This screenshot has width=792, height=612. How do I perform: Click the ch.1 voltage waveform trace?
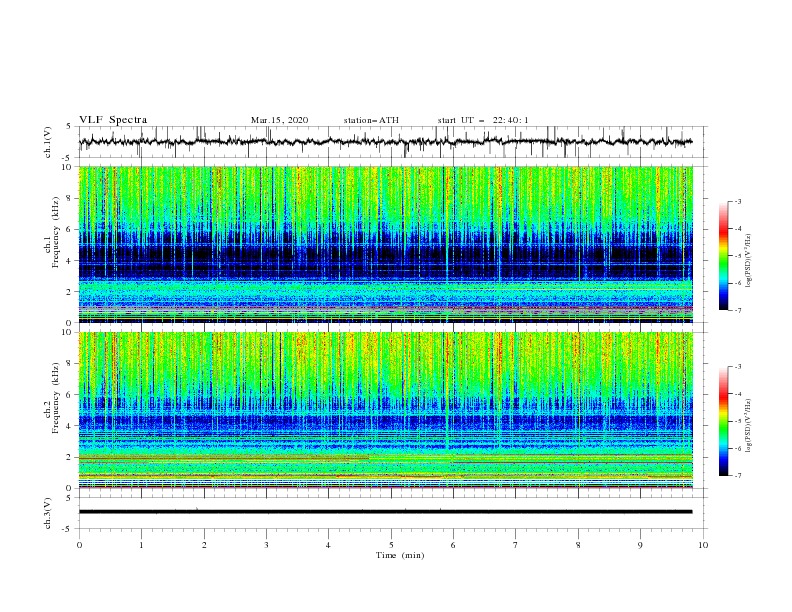point(385,142)
